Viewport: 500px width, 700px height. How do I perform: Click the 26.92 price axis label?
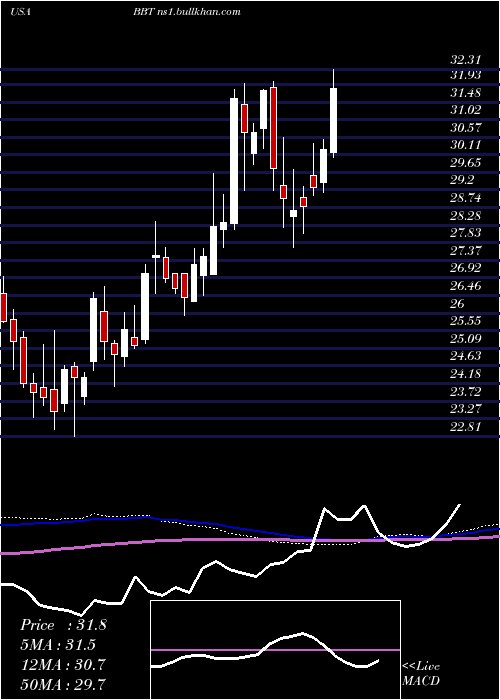click(466, 268)
